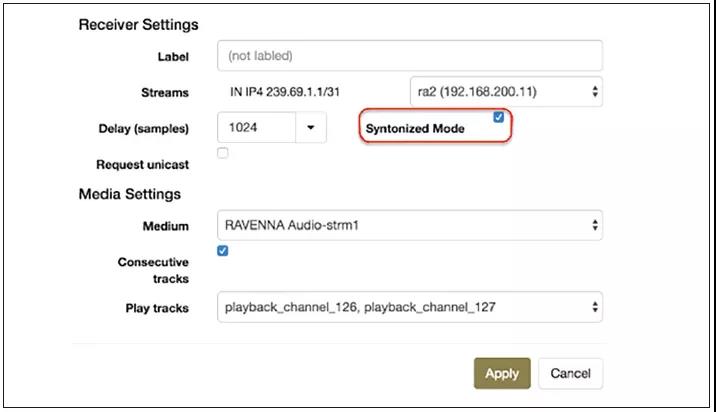Image resolution: width=716 pixels, height=412 pixels.
Task: Disable the Syntonized Mode checkbox
Action: [499, 117]
